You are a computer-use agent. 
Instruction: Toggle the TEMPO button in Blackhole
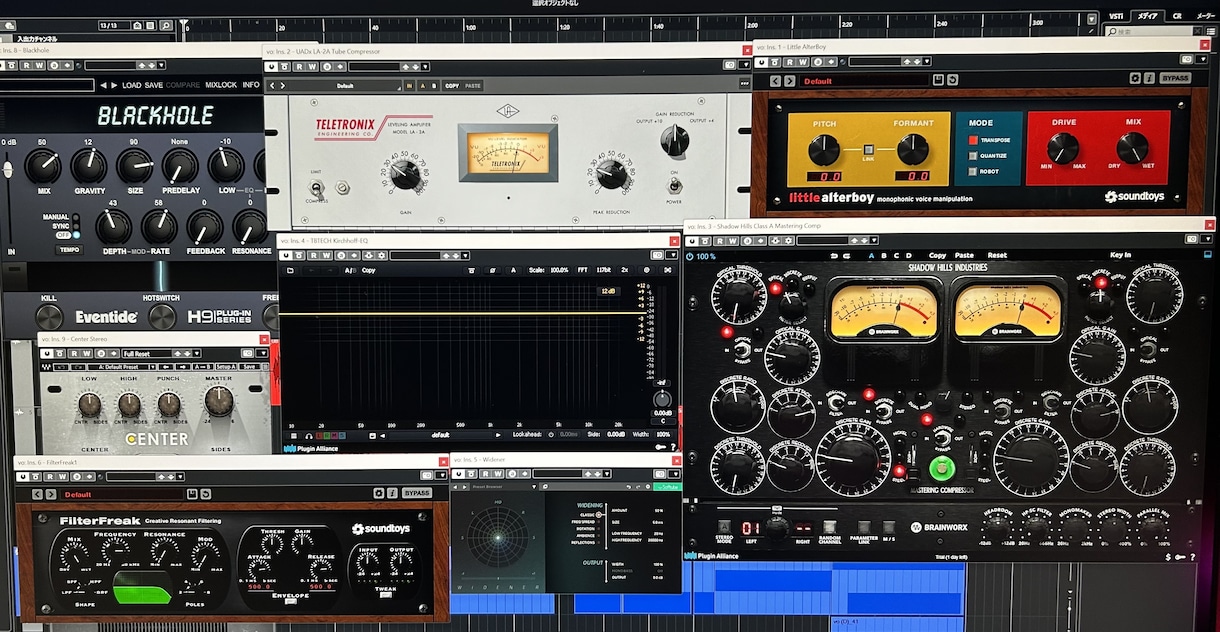[x=69, y=249]
